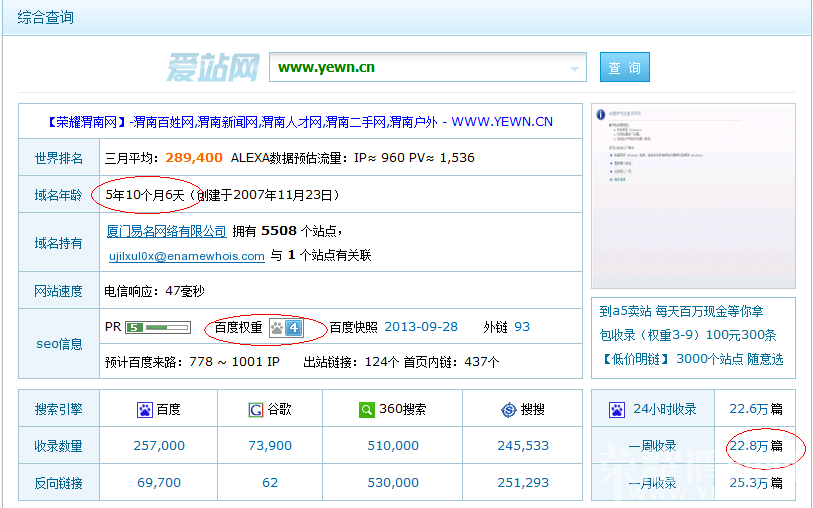
Task: Click the 搜索引擎 table header label
Action: (x=59, y=409)
